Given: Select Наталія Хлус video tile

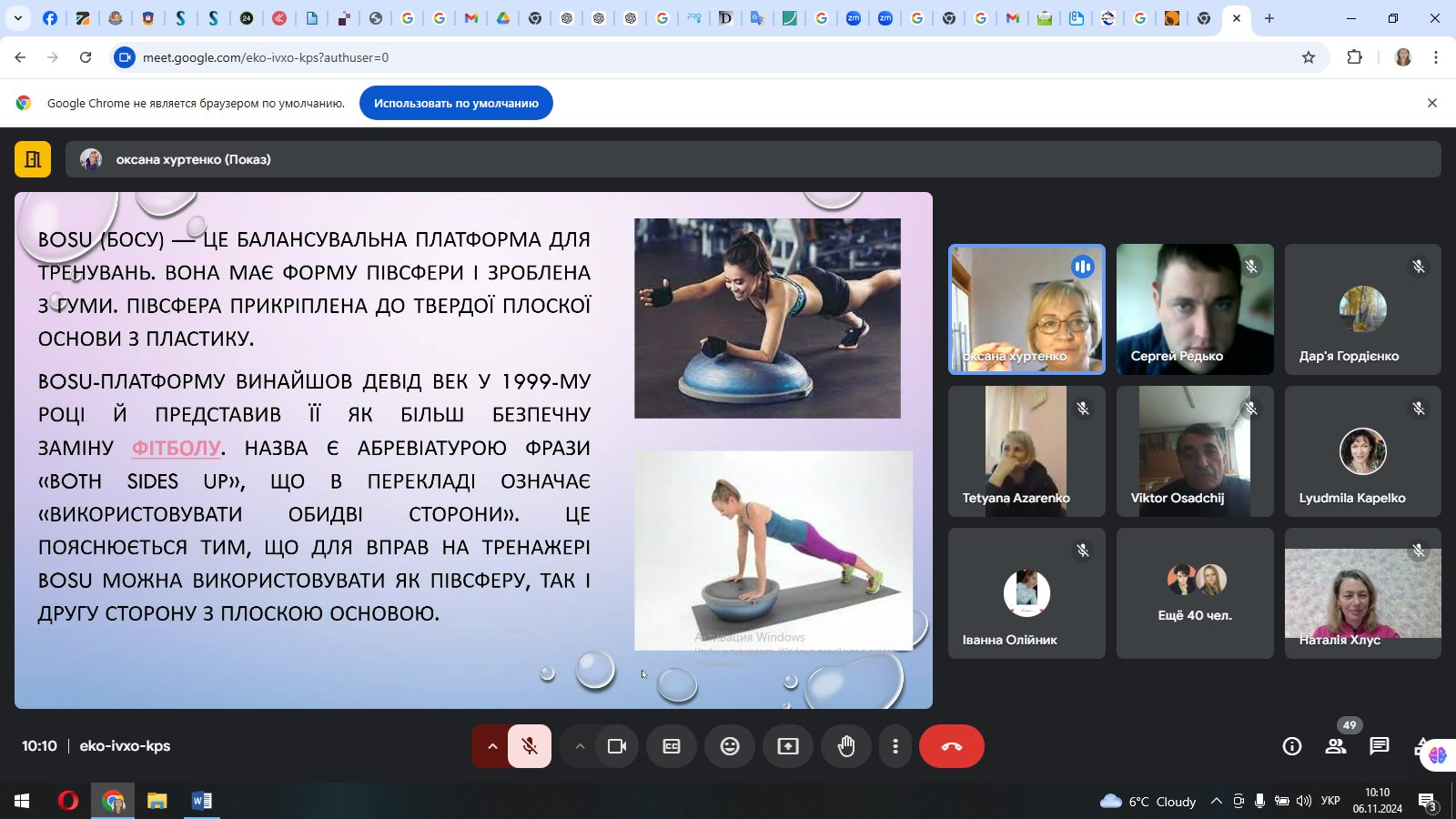Looking at the screenshot, I should point(1362,593).
